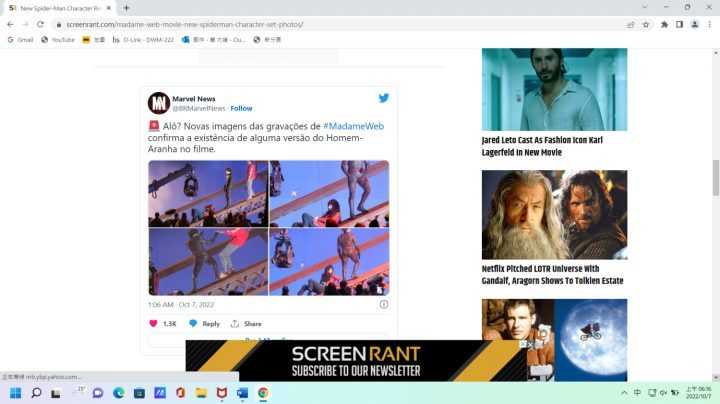Open the taskbar clock and date
Image resolution: width=720 pixels, height=404 pixels.
[698, 393]
